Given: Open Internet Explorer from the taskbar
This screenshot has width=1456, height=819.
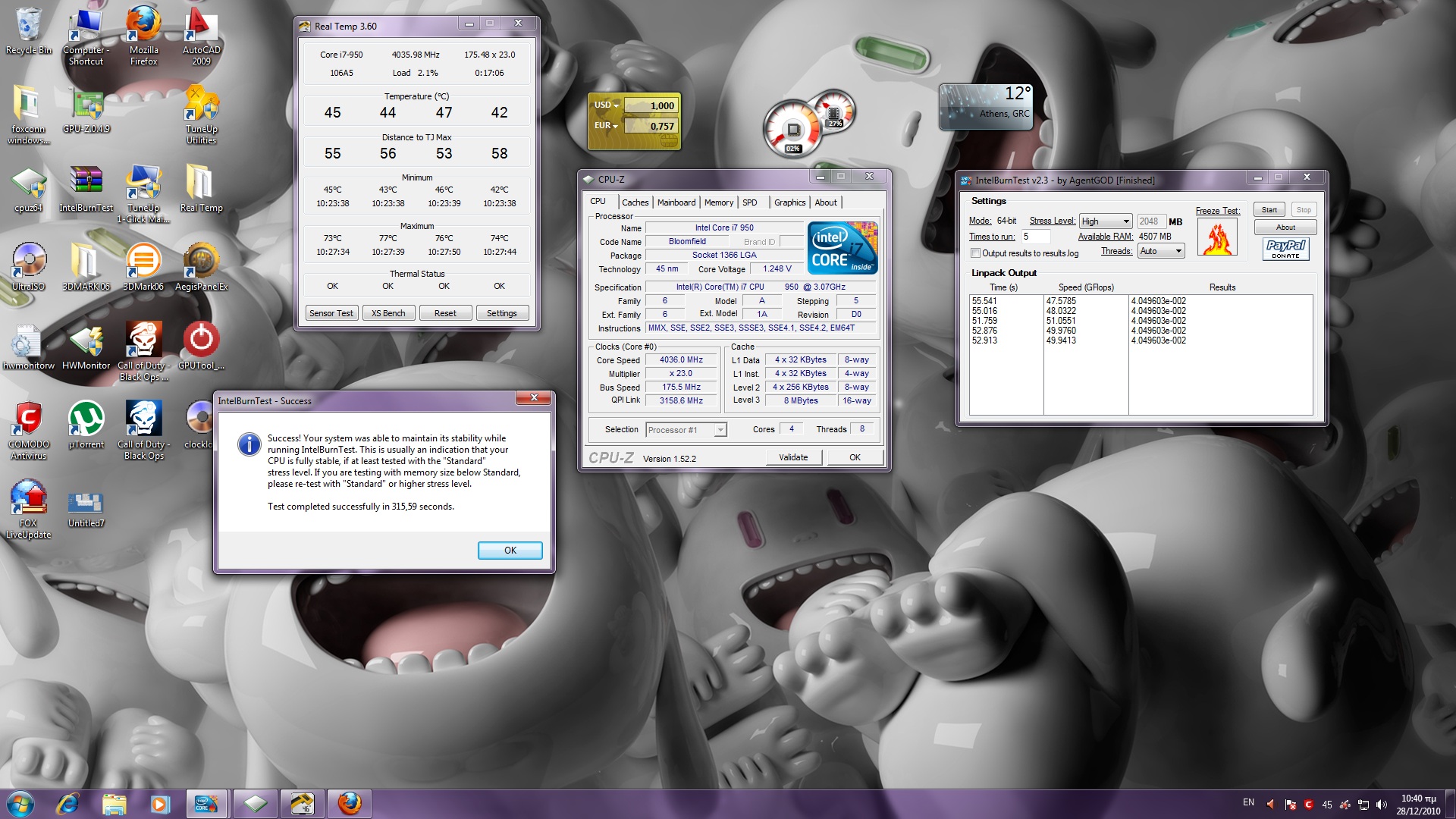Looking at the screenshot, I should point(67,803).
